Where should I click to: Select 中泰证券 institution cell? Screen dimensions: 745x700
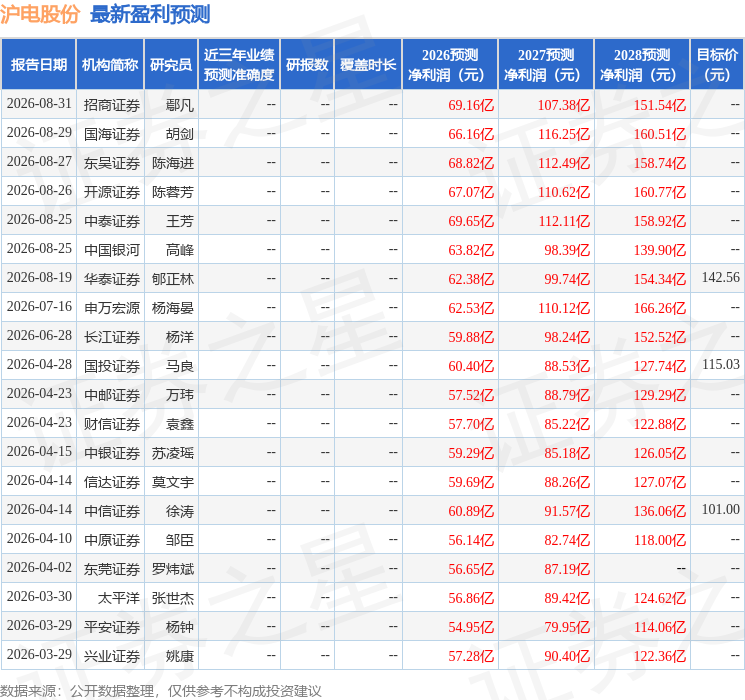tap(112, 221)
